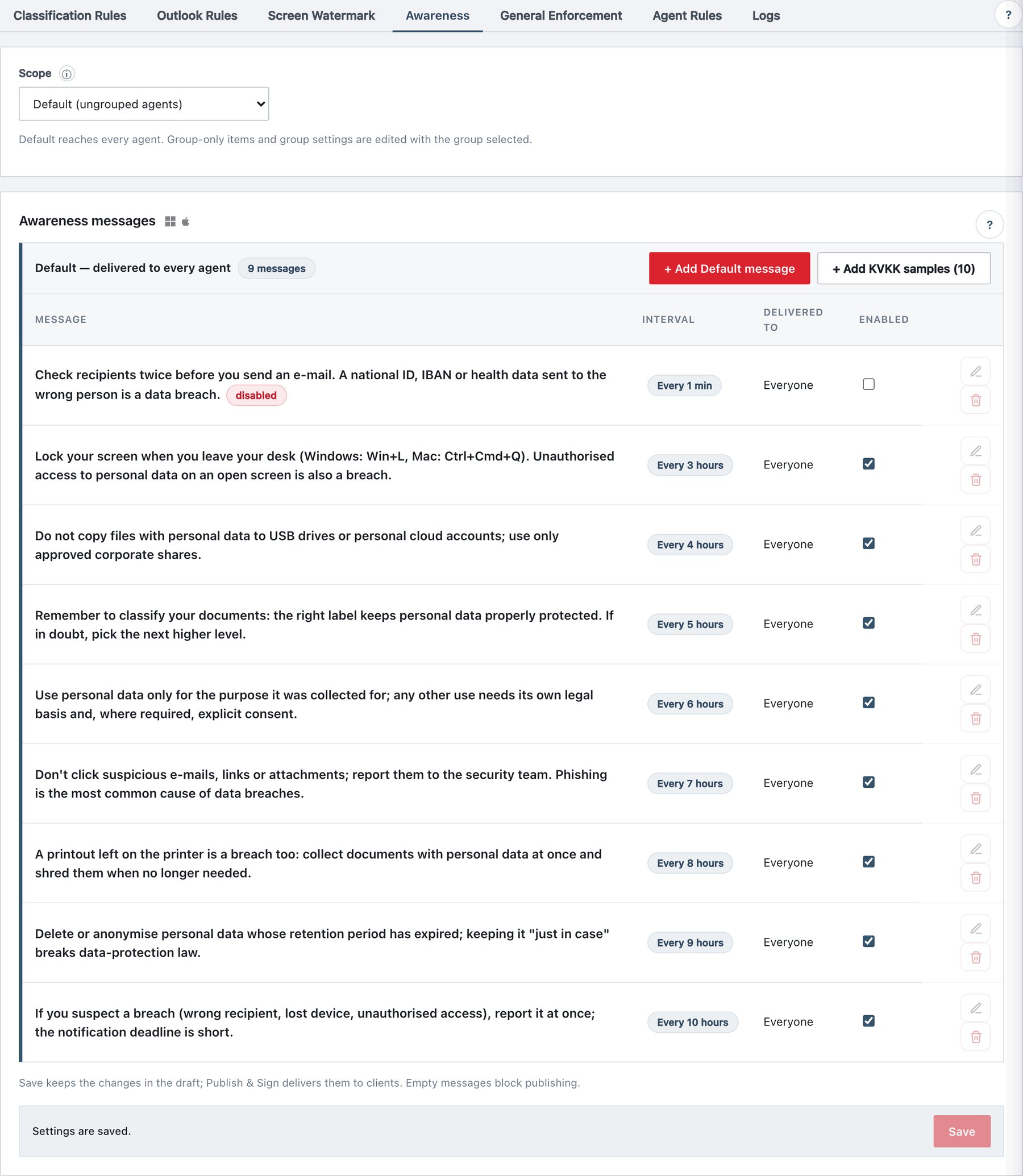The height and width of the screenshot is (1176, 1023).
Task: Disable the 'Every 10 hours' message
Action: (x=868, y=1021)
